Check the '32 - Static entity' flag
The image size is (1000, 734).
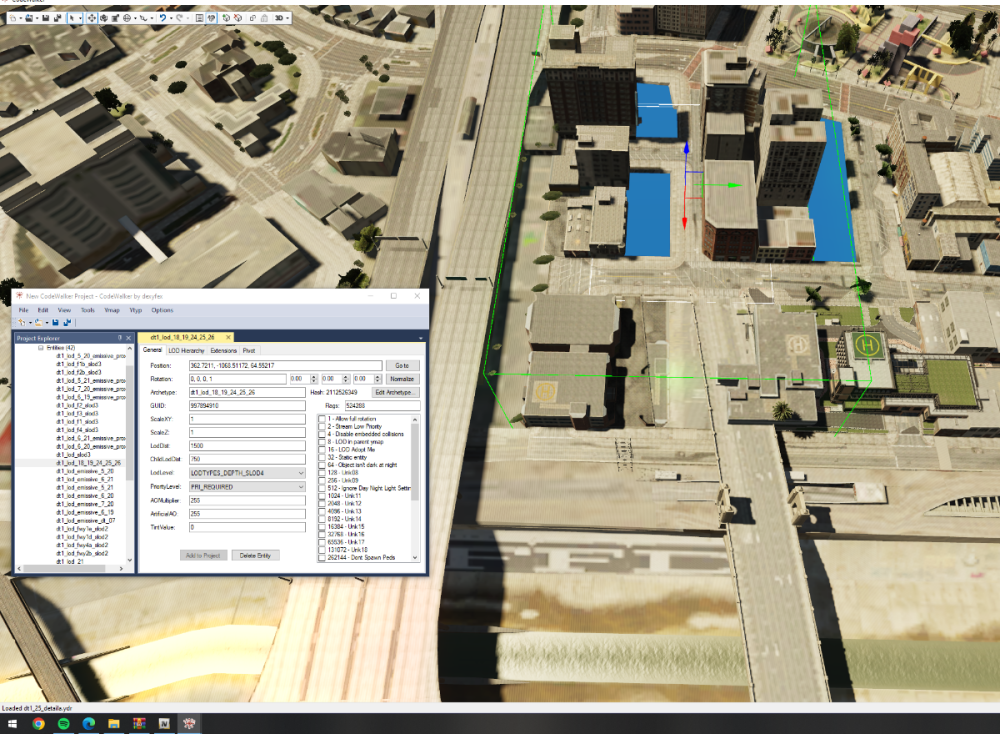pos(322,457)
